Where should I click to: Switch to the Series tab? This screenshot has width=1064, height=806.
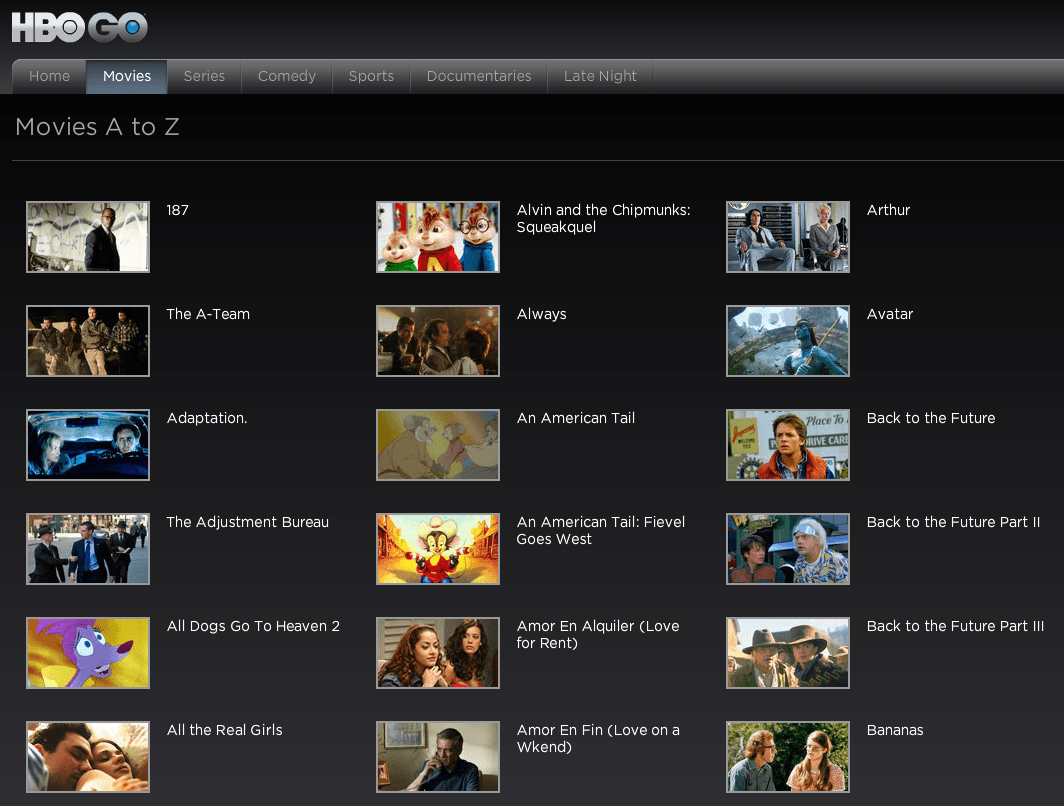click(204, 76)
